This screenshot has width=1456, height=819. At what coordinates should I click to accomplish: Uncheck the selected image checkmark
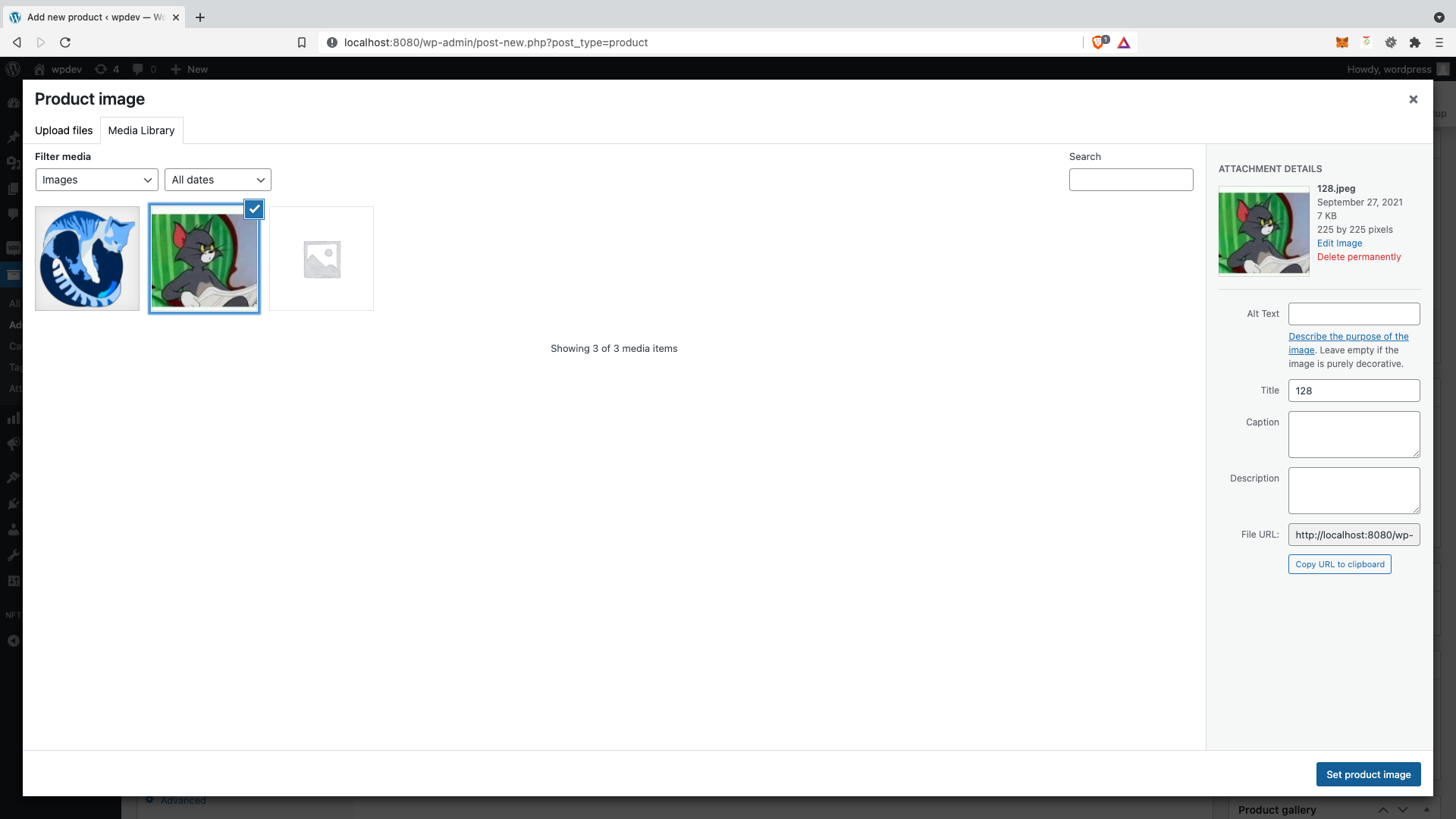click(x=254, y=209)
